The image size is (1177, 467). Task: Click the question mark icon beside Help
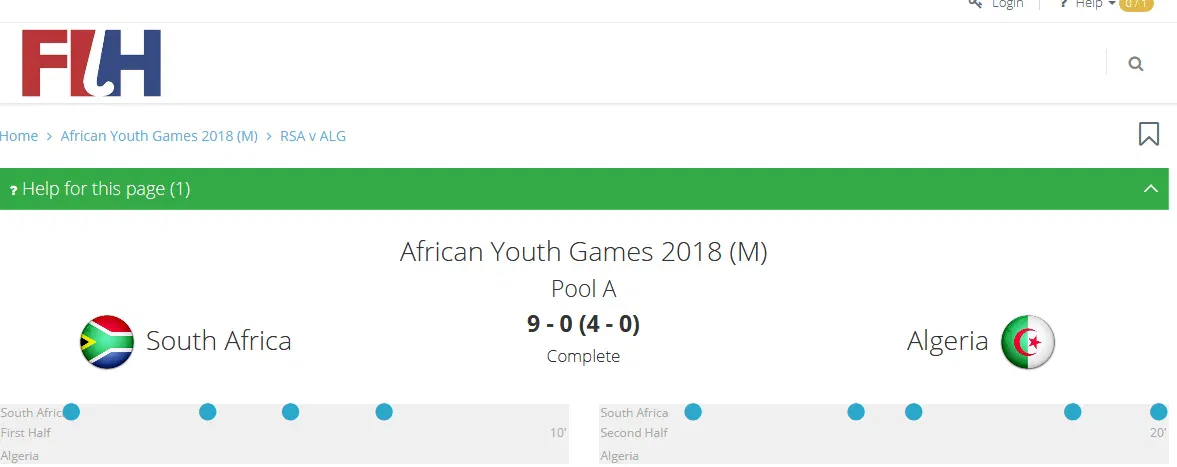1064,4
